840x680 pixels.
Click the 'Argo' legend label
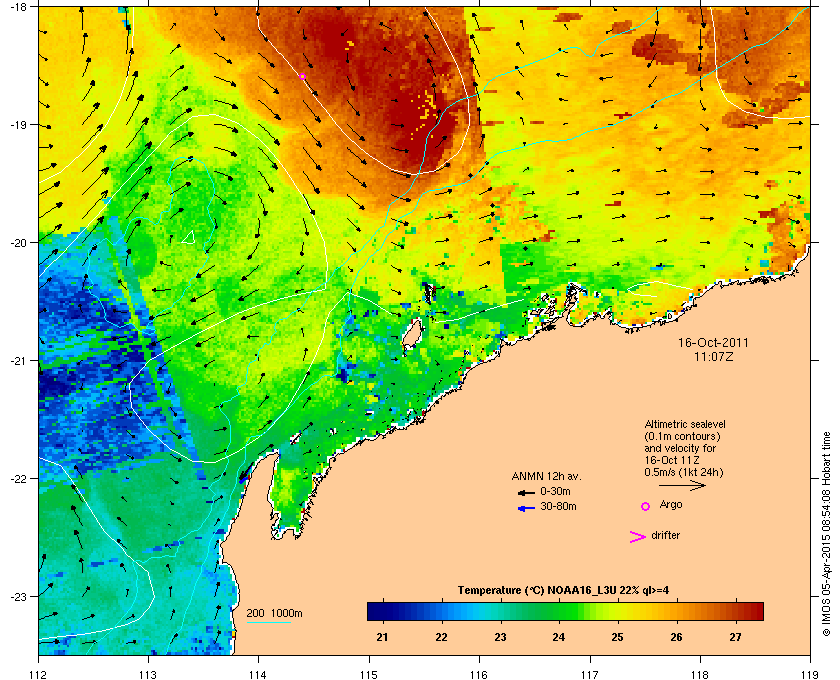pyautogui.click(x=671, y=505)
